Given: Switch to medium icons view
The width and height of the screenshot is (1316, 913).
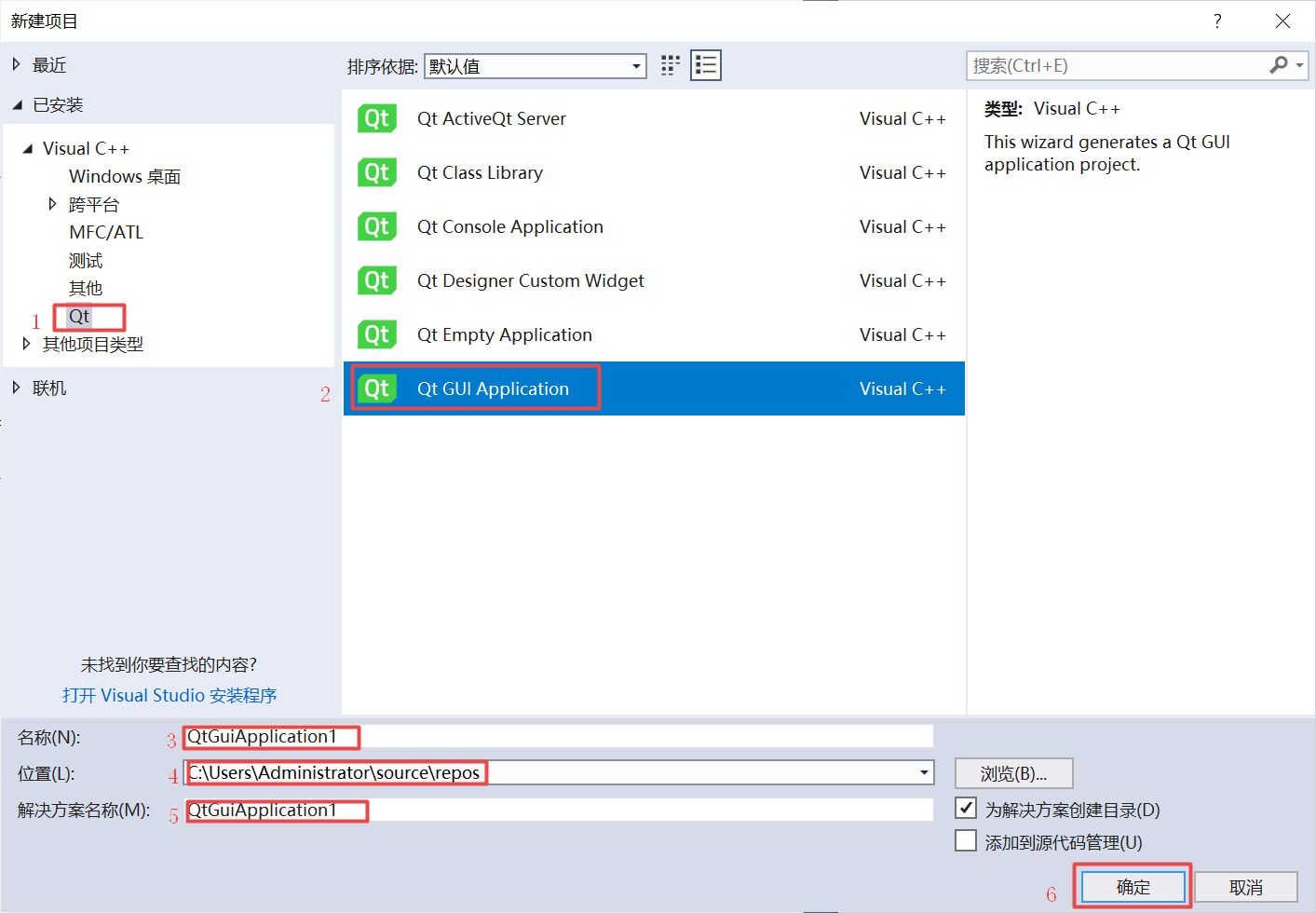Looking at the screenshot, I should click(670, 65).
